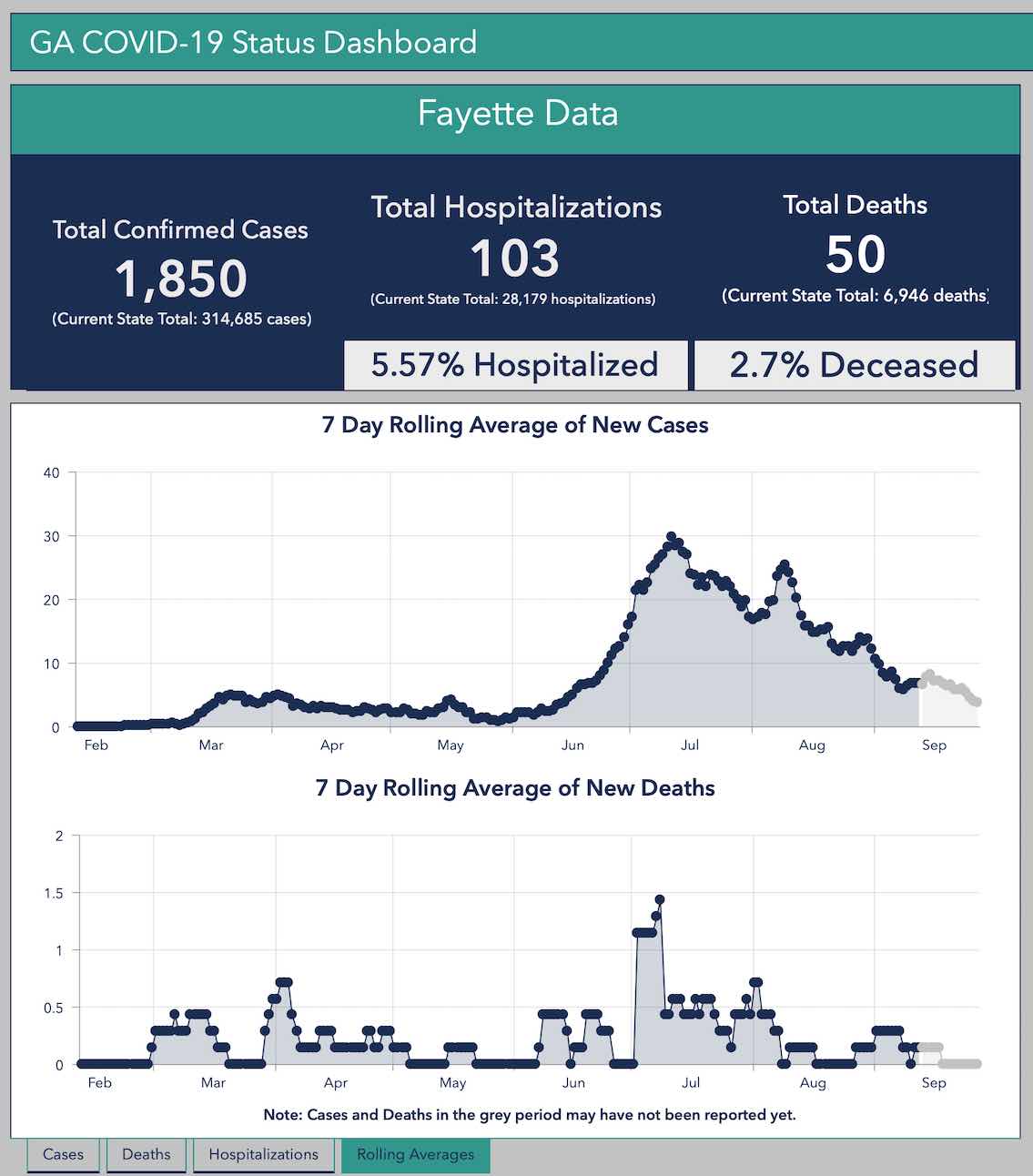Select the 50 total deaths figure
This screenshot has height=1176, width=1033.
[x=855, y=255]
